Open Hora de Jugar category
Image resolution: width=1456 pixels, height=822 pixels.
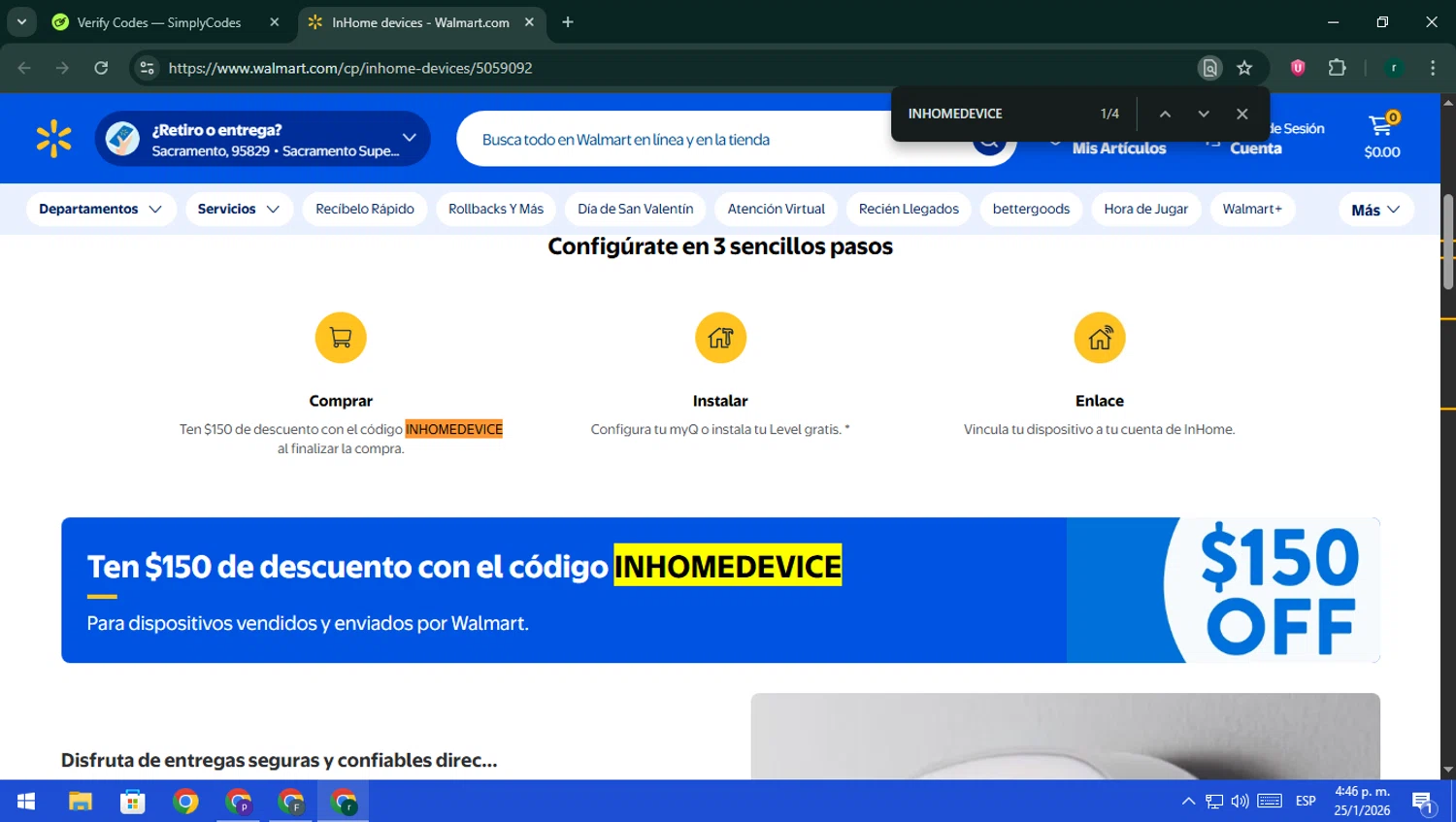point(1146,209)
